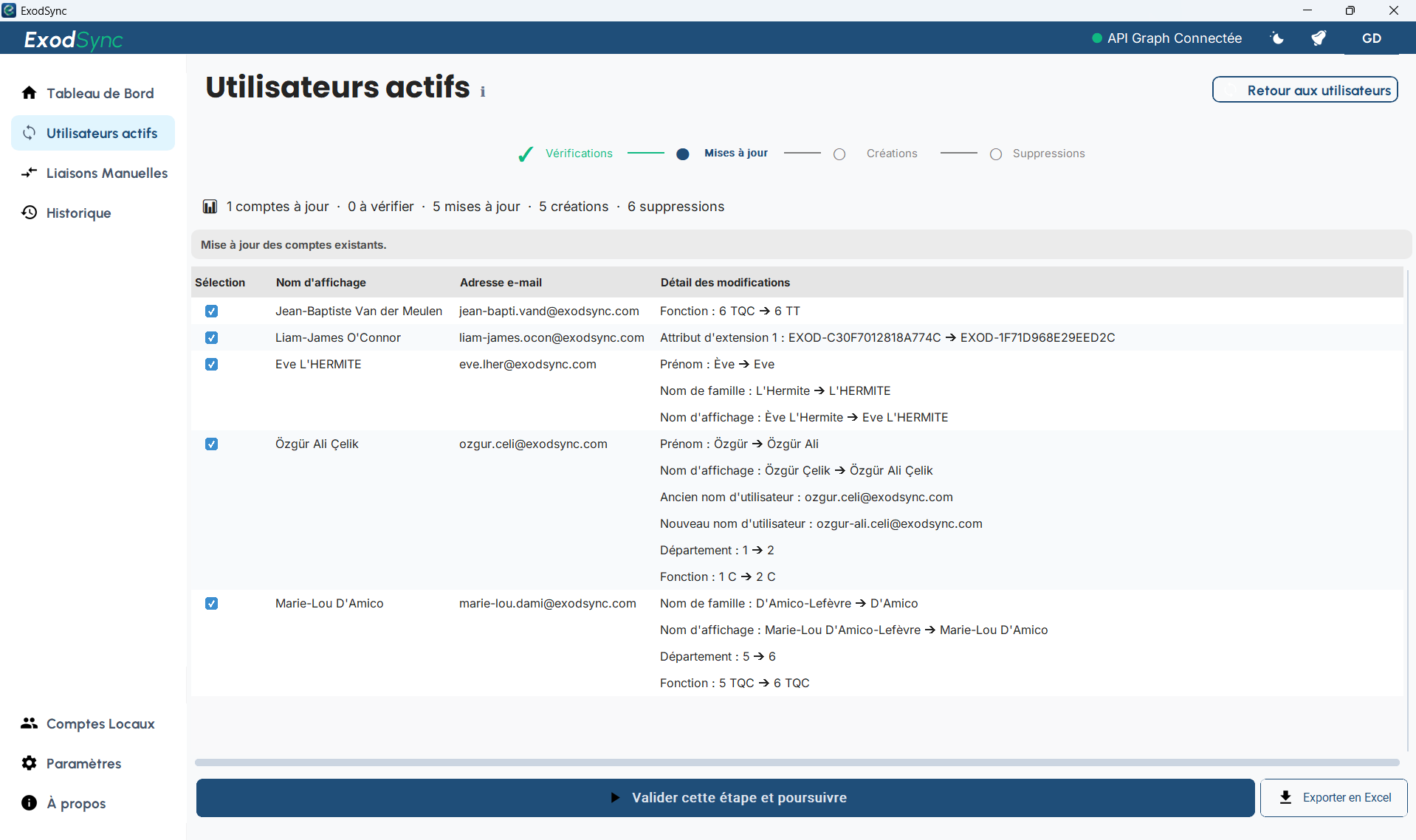Uncheck Jean-Baptiste Van der Meulen row
Image resolution: width=1416 pixels, height=840 pixels.
click(x=212, y=311)
